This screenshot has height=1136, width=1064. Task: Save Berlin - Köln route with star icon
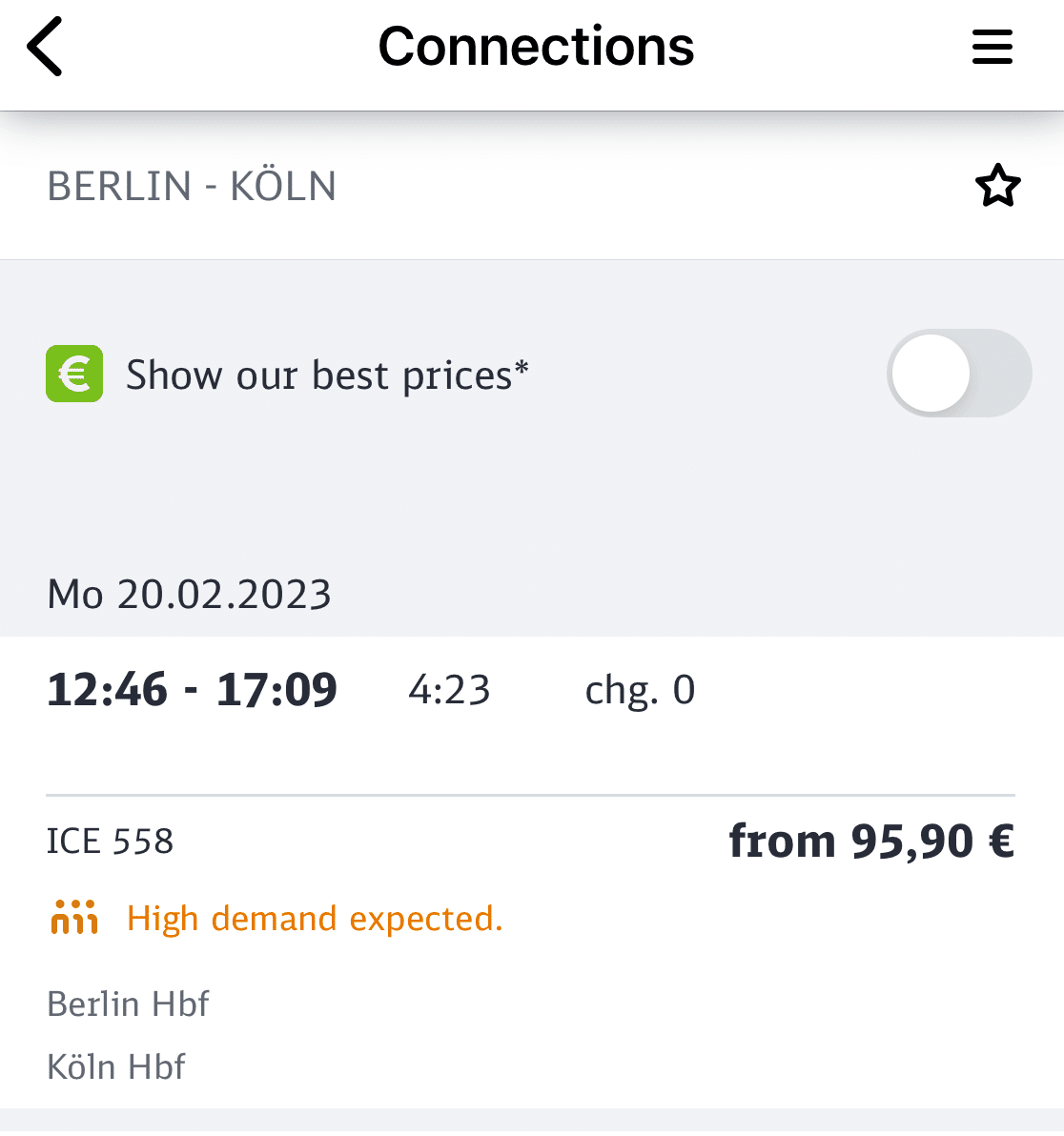997,186
